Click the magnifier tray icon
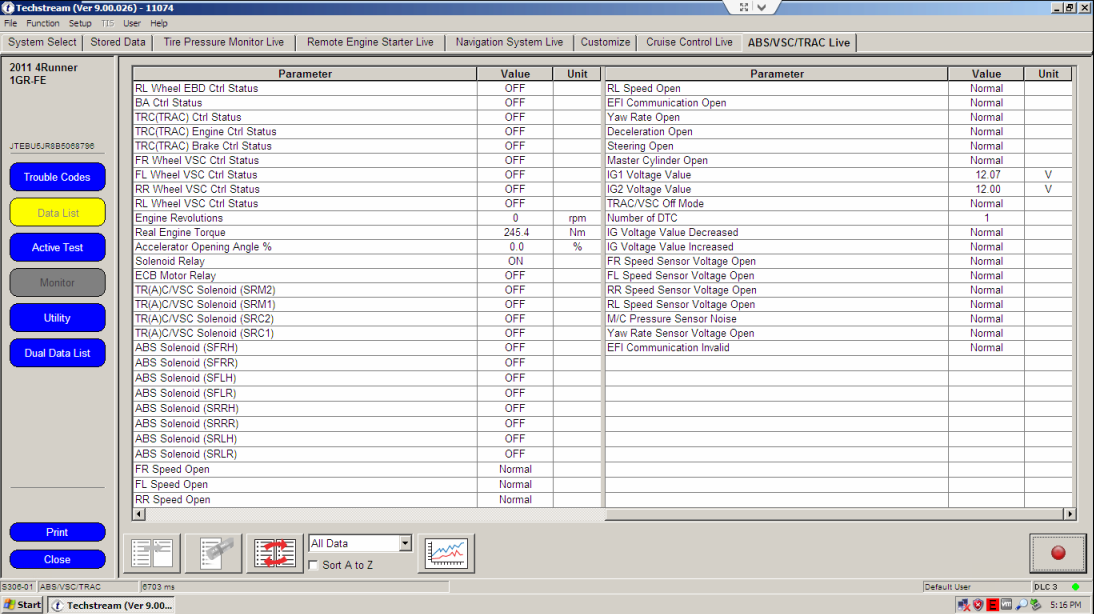The height and width of the screenshot is (614, 1094). pyautogui.click(x=1021, y=605)
